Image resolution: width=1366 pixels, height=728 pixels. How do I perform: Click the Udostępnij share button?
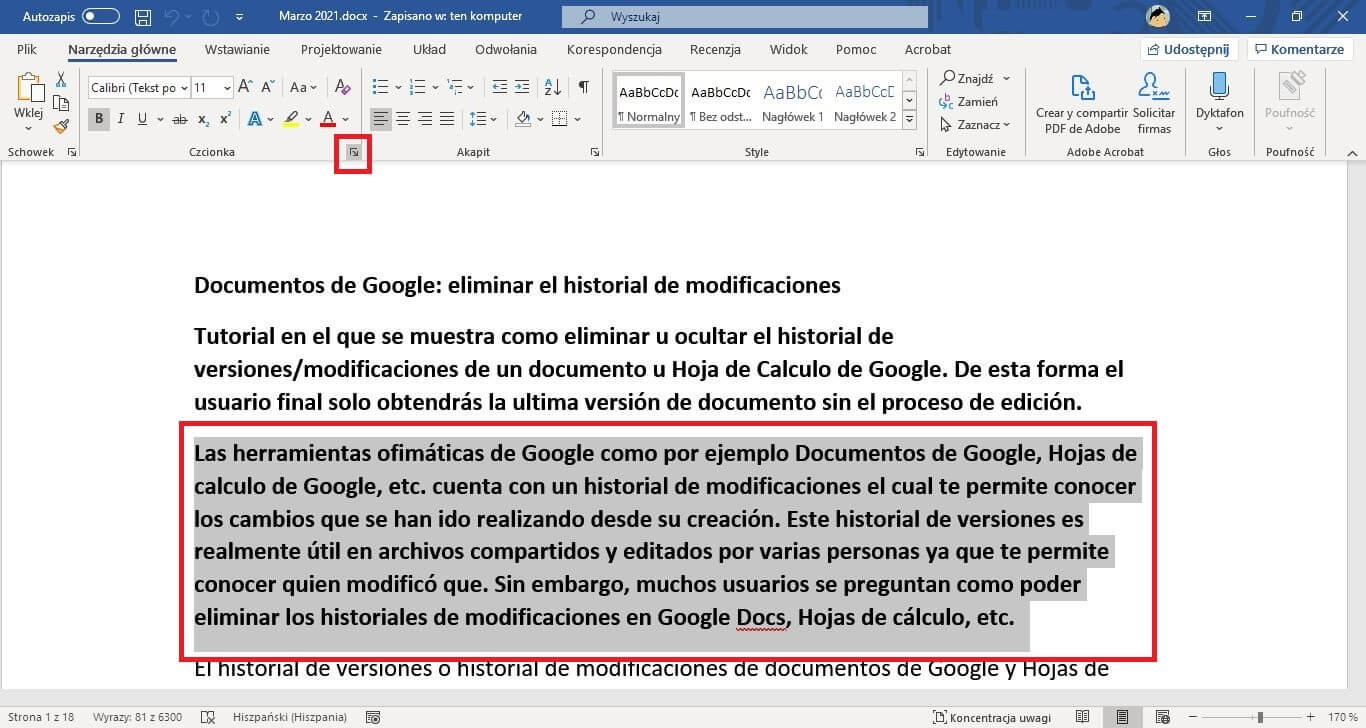1190,49
